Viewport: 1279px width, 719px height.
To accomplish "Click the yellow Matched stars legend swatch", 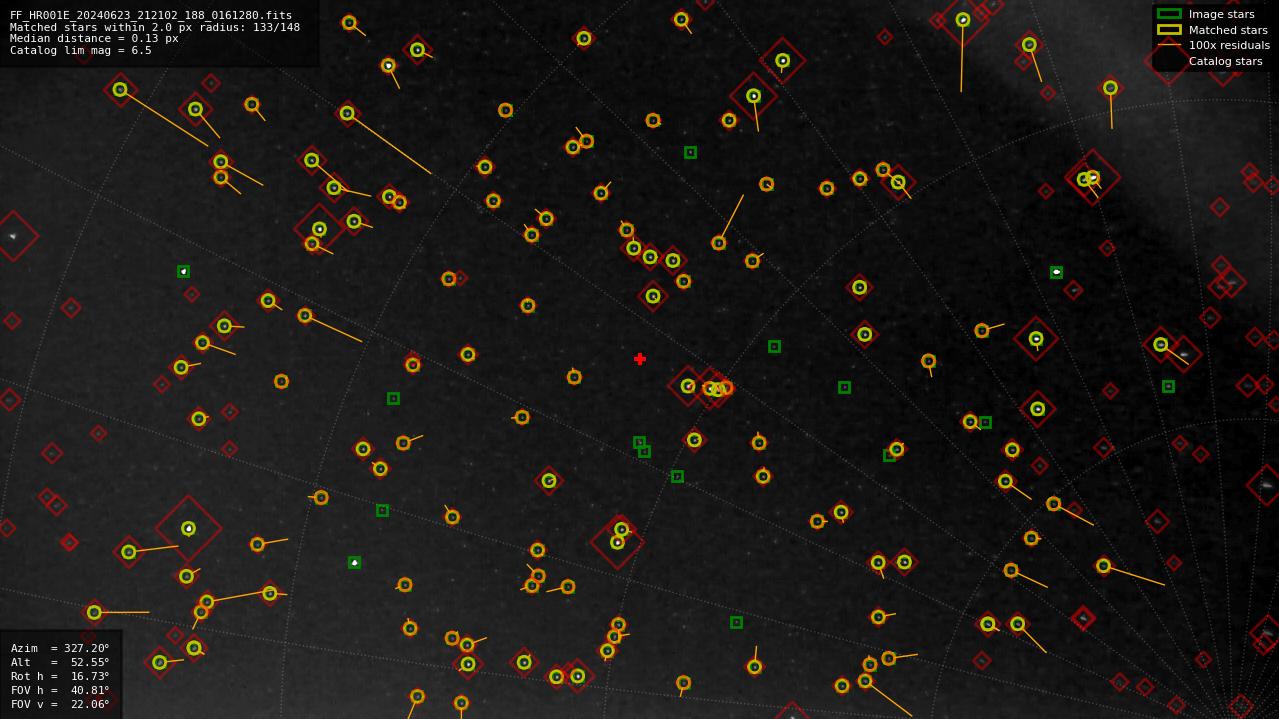I will click(1169, 30).
